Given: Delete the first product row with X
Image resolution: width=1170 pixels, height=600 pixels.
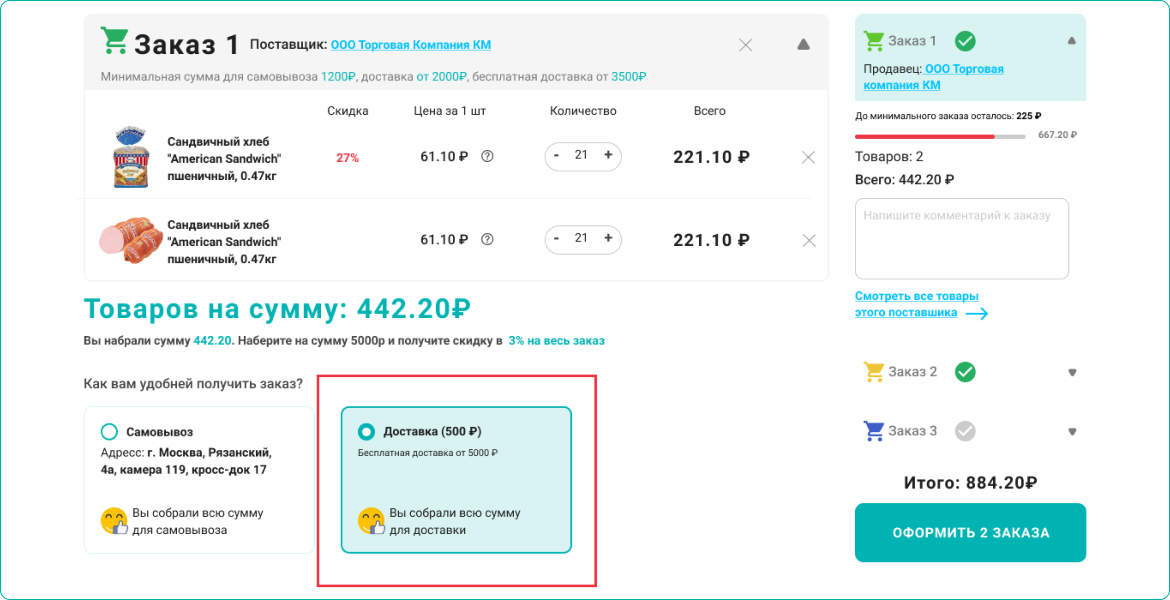Looking at the screenshot, I should click(x=809, y=157).
